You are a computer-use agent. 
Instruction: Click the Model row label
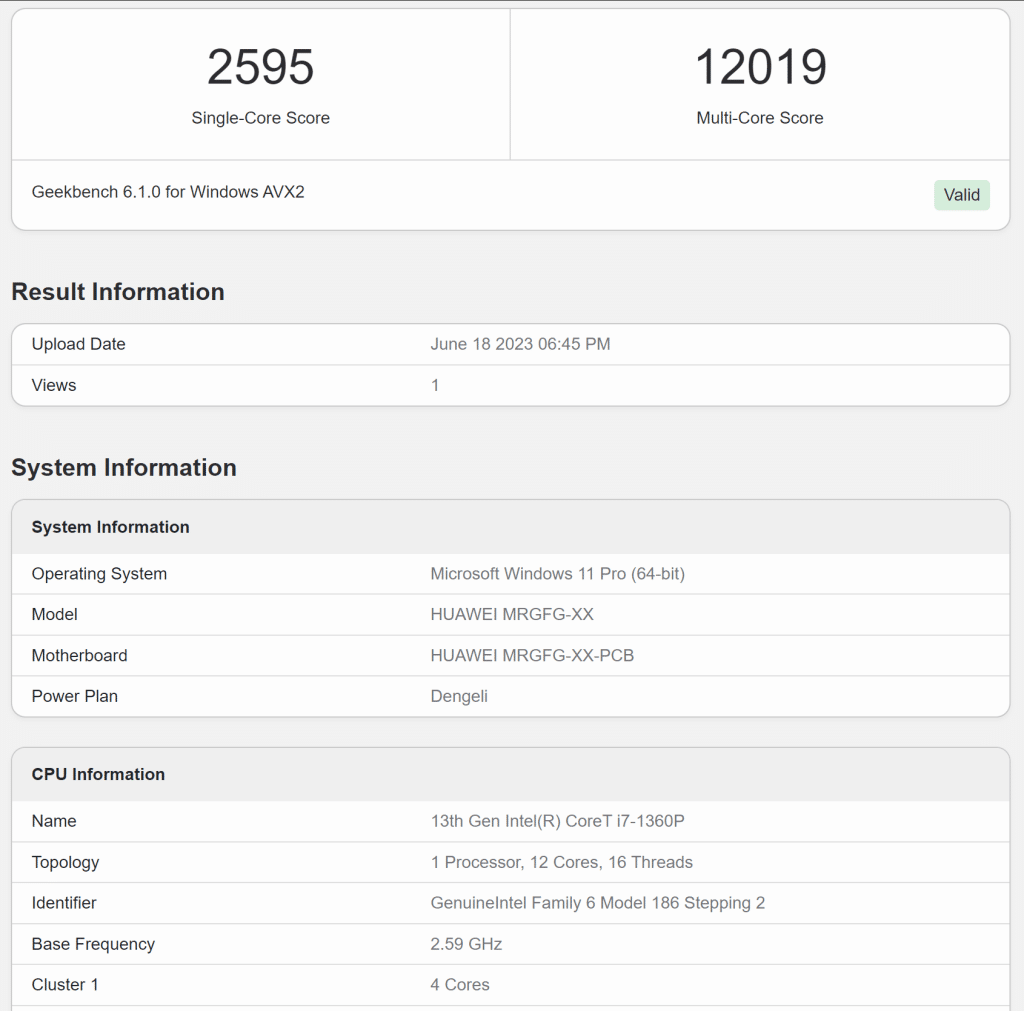pos(55,615)
